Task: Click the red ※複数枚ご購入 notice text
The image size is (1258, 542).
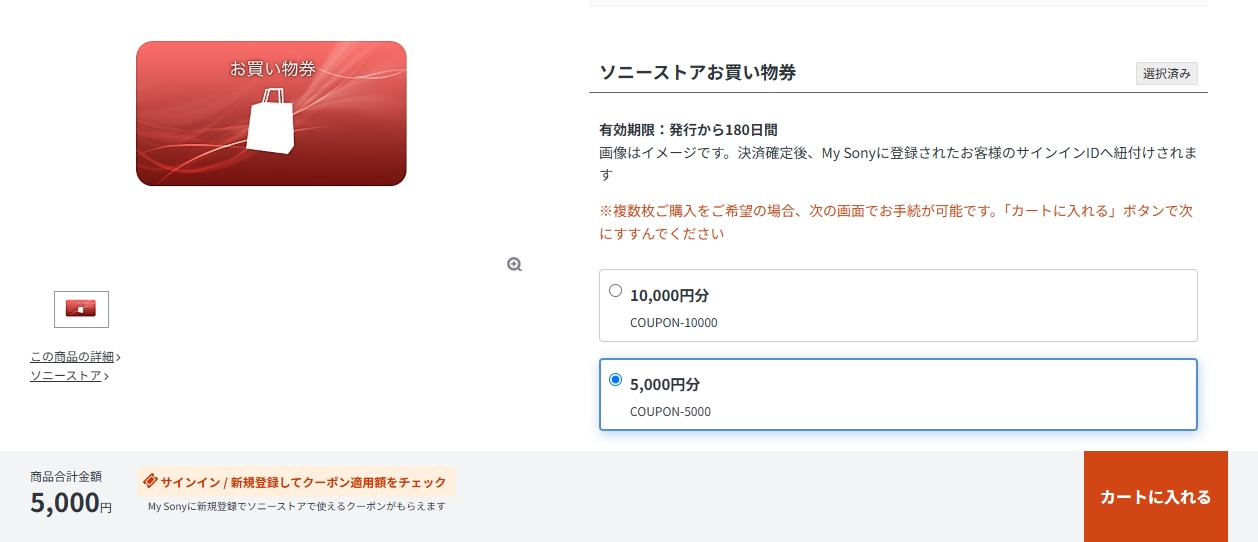Action: pos(896,222)
